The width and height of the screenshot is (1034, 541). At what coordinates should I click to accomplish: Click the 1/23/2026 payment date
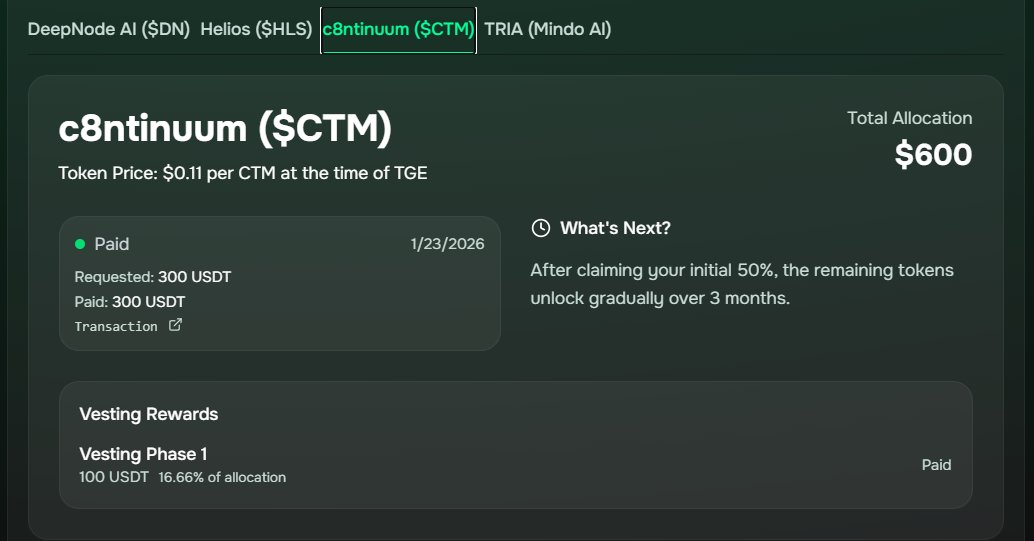click(447, 244)
